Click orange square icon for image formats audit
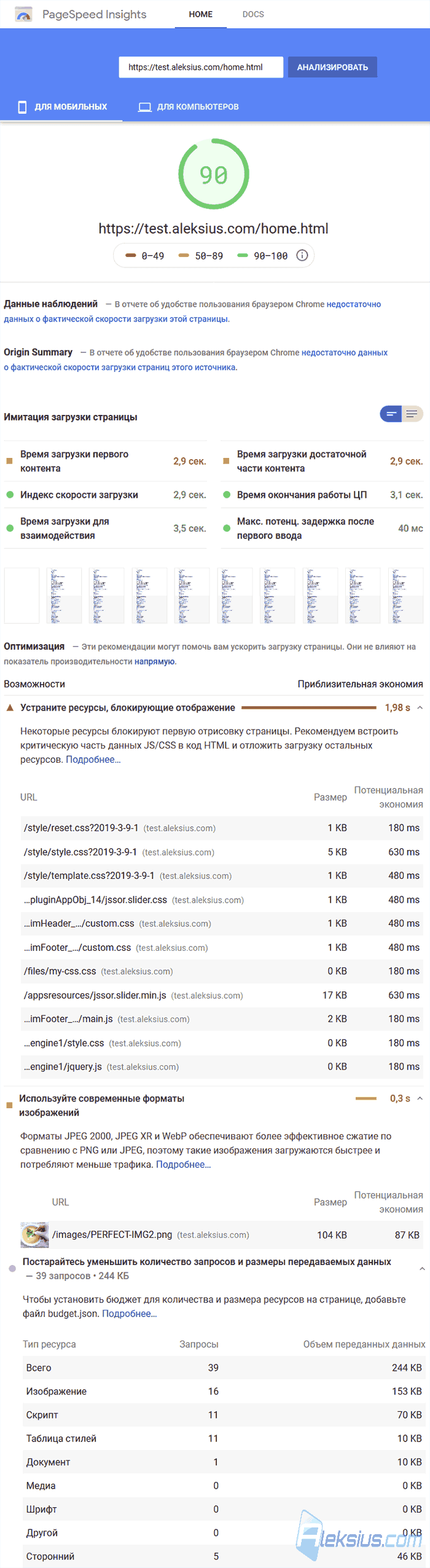 tap(9, 1105)
